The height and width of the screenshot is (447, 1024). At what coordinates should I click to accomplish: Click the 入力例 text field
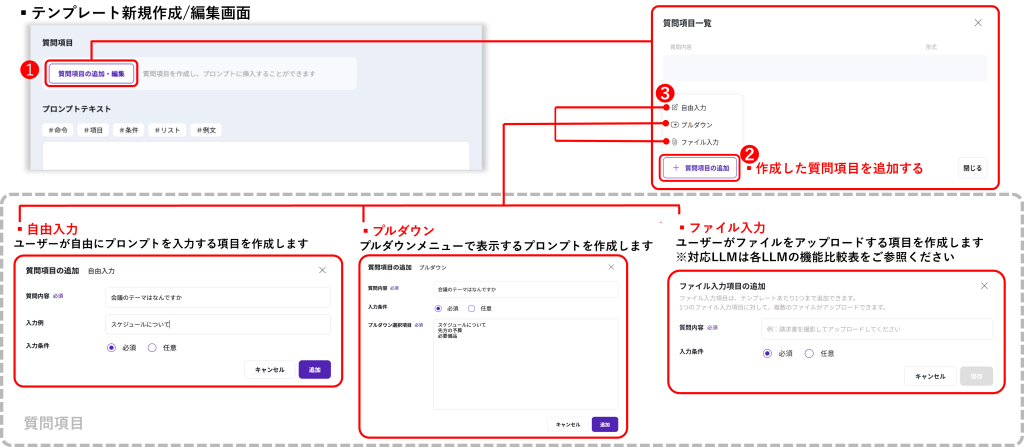pos(217,324)
